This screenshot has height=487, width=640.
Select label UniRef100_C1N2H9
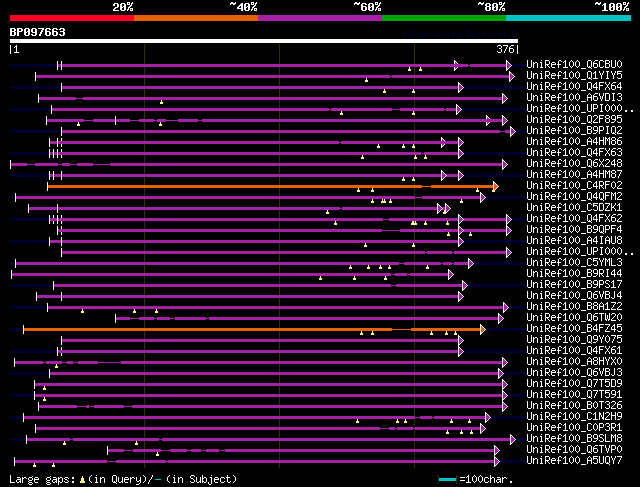pos(574,417)
